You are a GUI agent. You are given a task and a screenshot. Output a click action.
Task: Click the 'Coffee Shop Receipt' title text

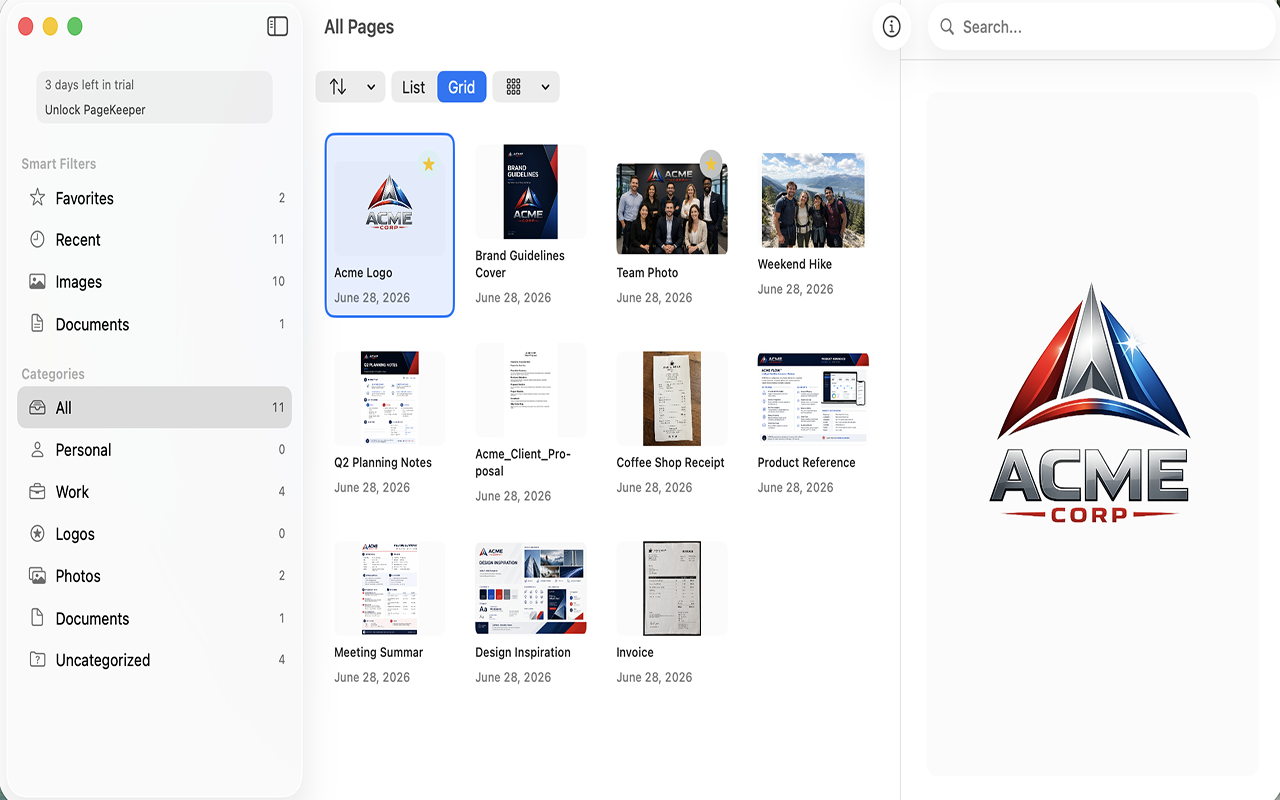point(670,462)
